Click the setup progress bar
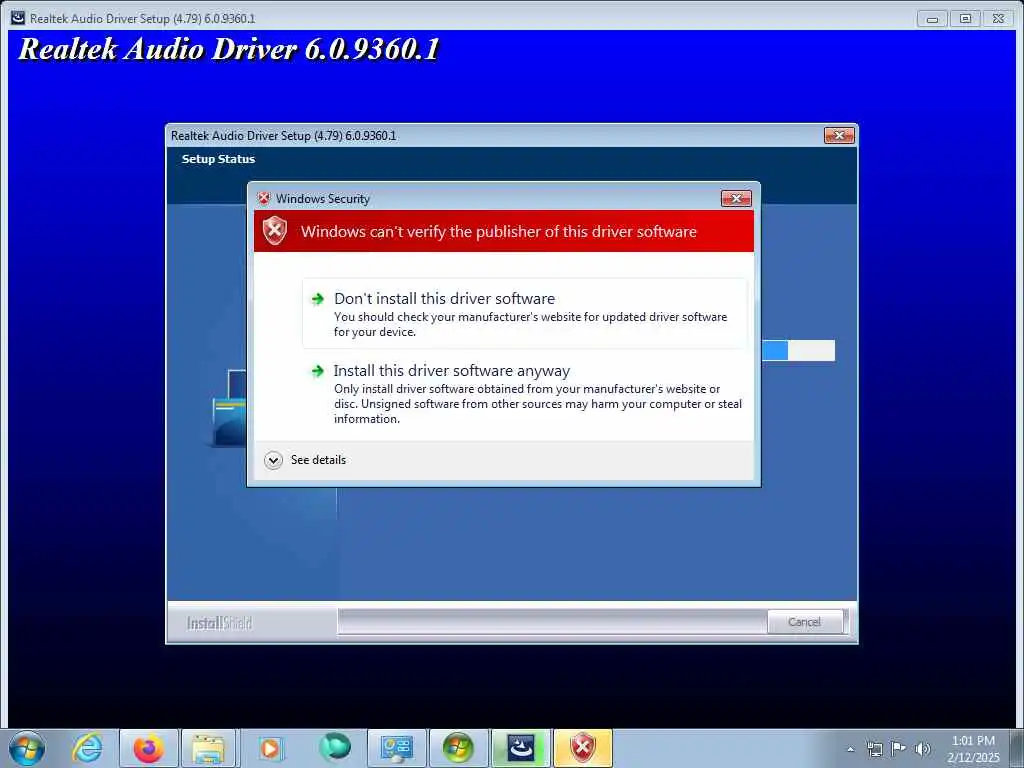 [798, 350]
